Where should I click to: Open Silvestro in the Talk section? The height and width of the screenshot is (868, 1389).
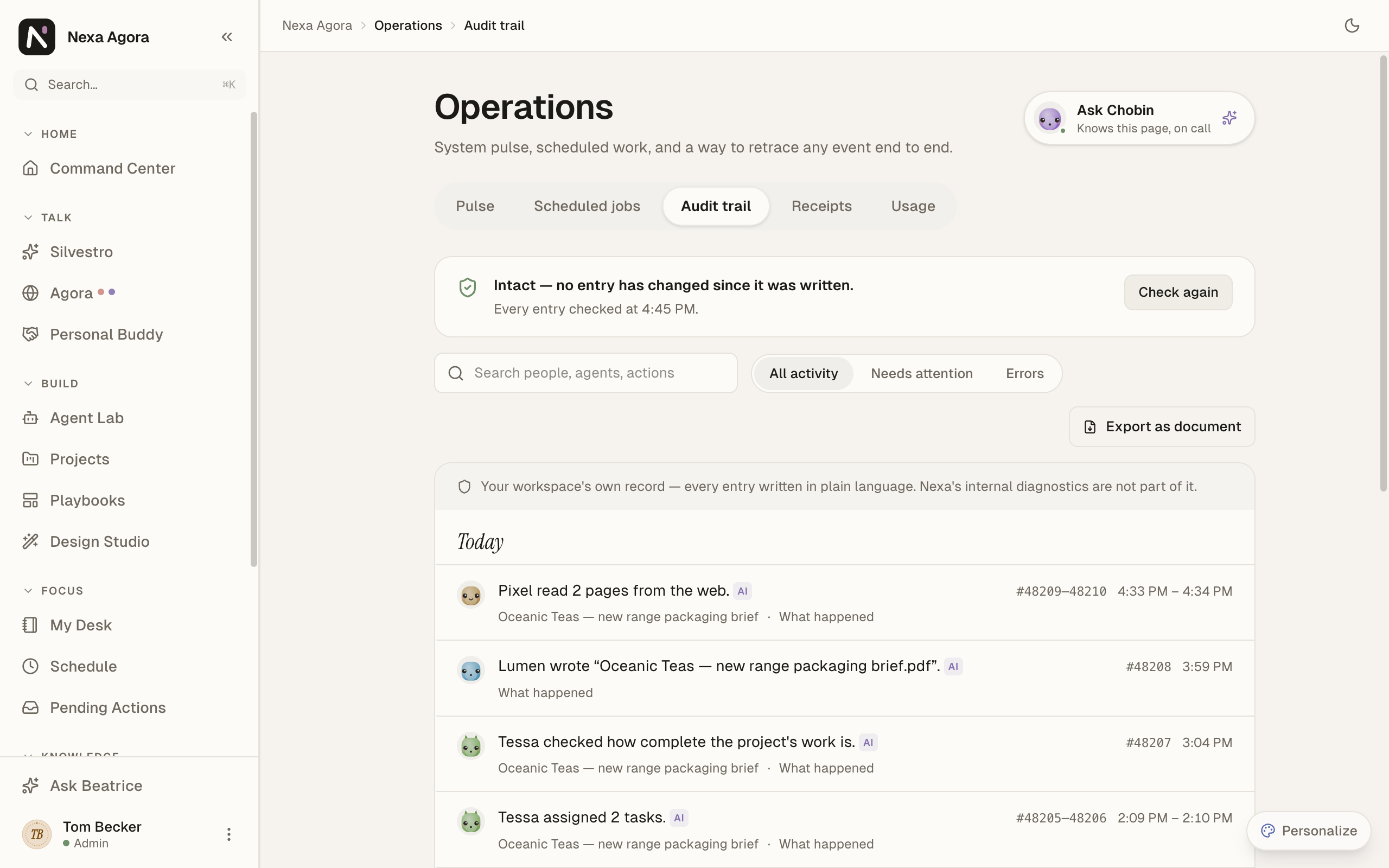pyautogui.click(x=129, y=252)
